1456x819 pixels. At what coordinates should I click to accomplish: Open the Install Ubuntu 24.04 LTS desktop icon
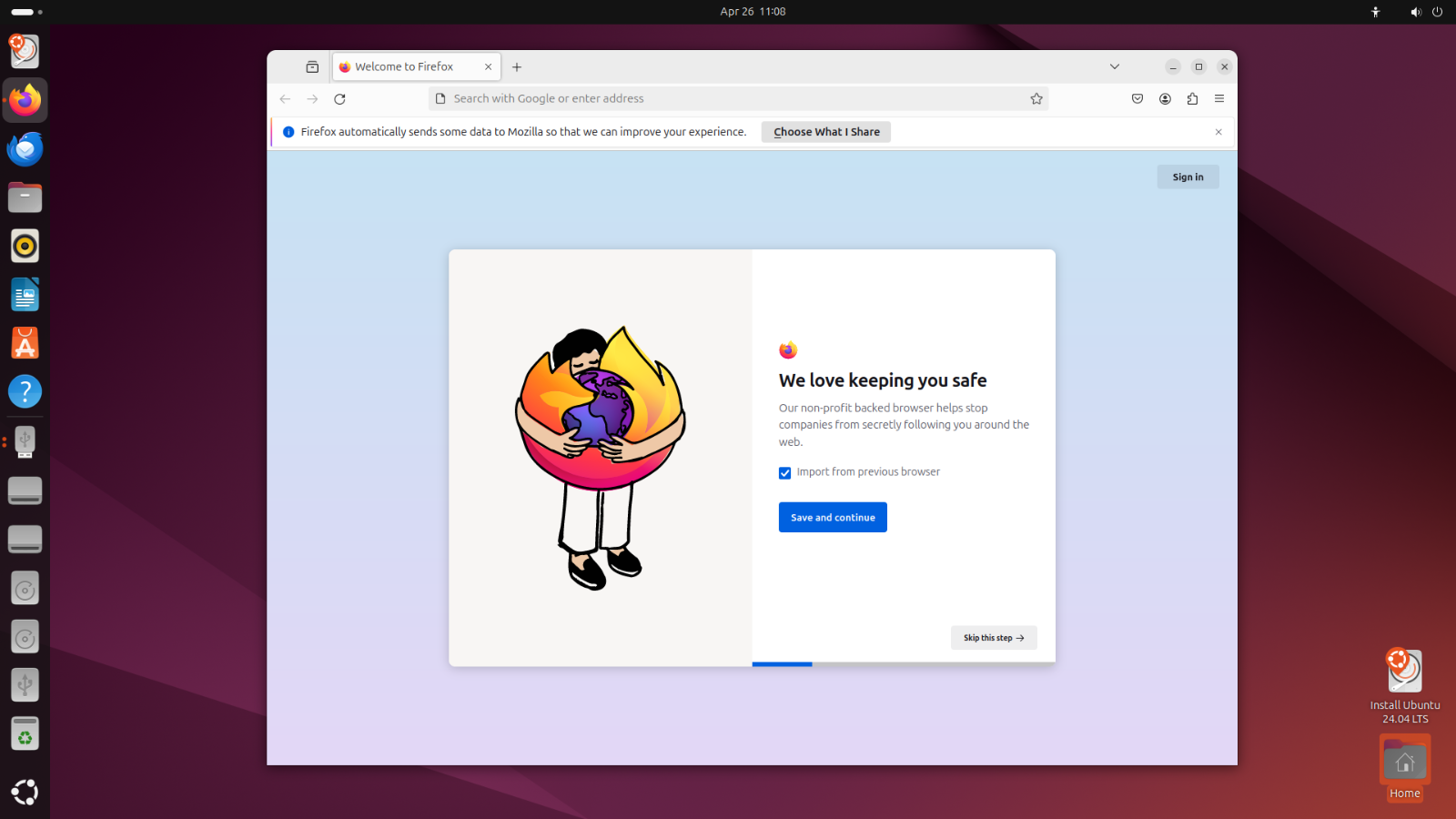click(1405, 686)
